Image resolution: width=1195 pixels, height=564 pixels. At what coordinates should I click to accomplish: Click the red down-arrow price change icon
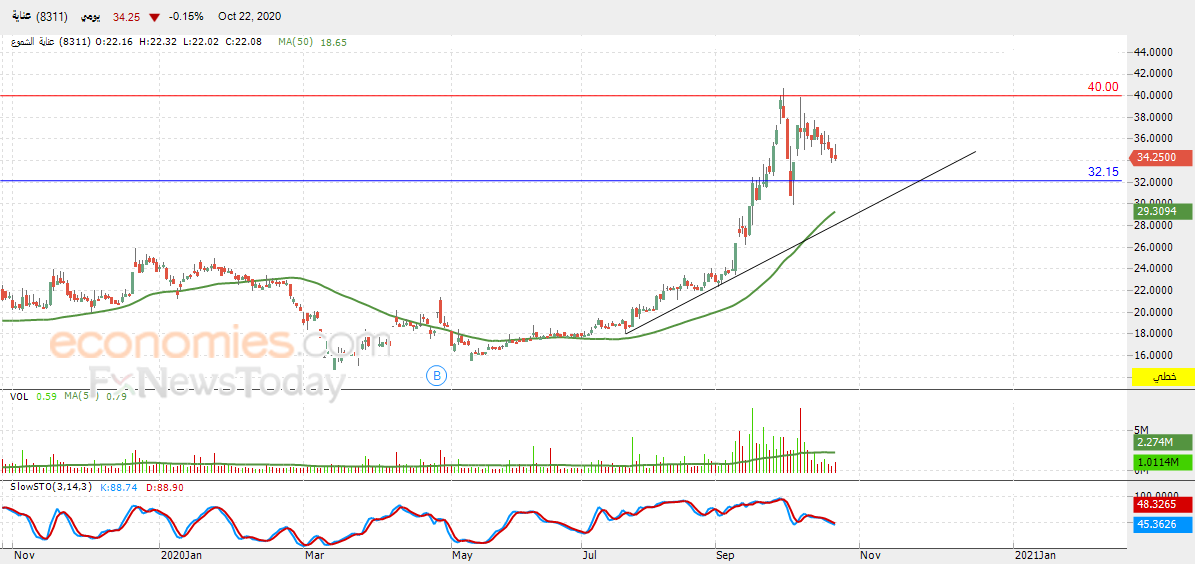point(153,18)
